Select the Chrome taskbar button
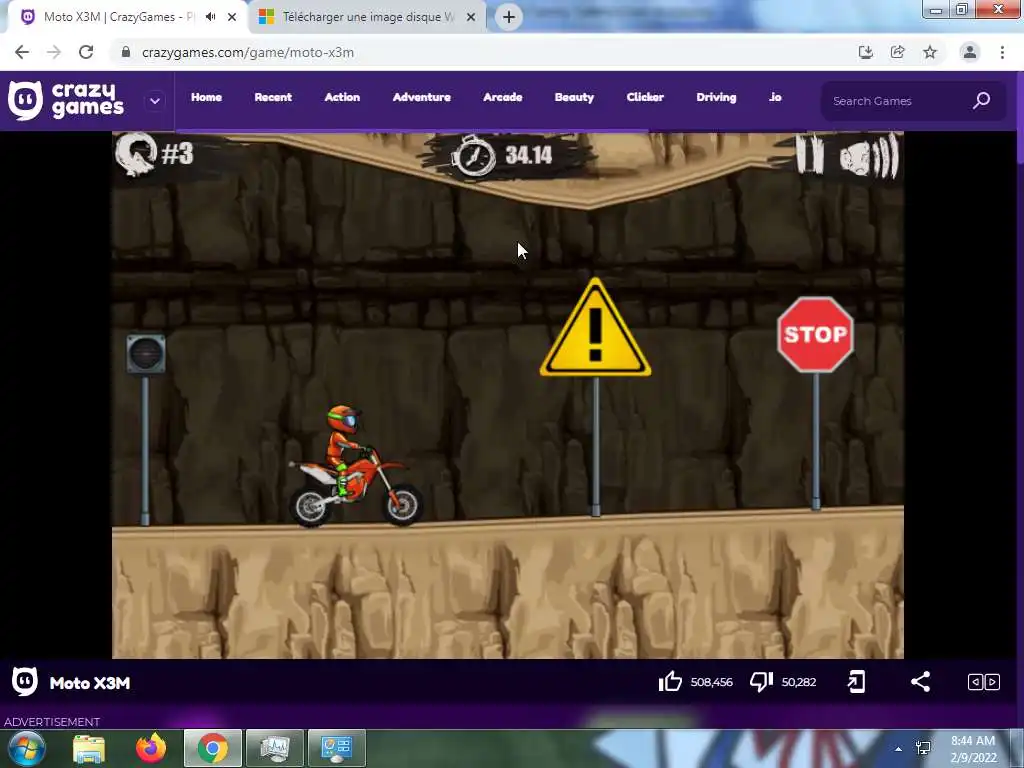 pyautogui.click(x=213, y=748)
